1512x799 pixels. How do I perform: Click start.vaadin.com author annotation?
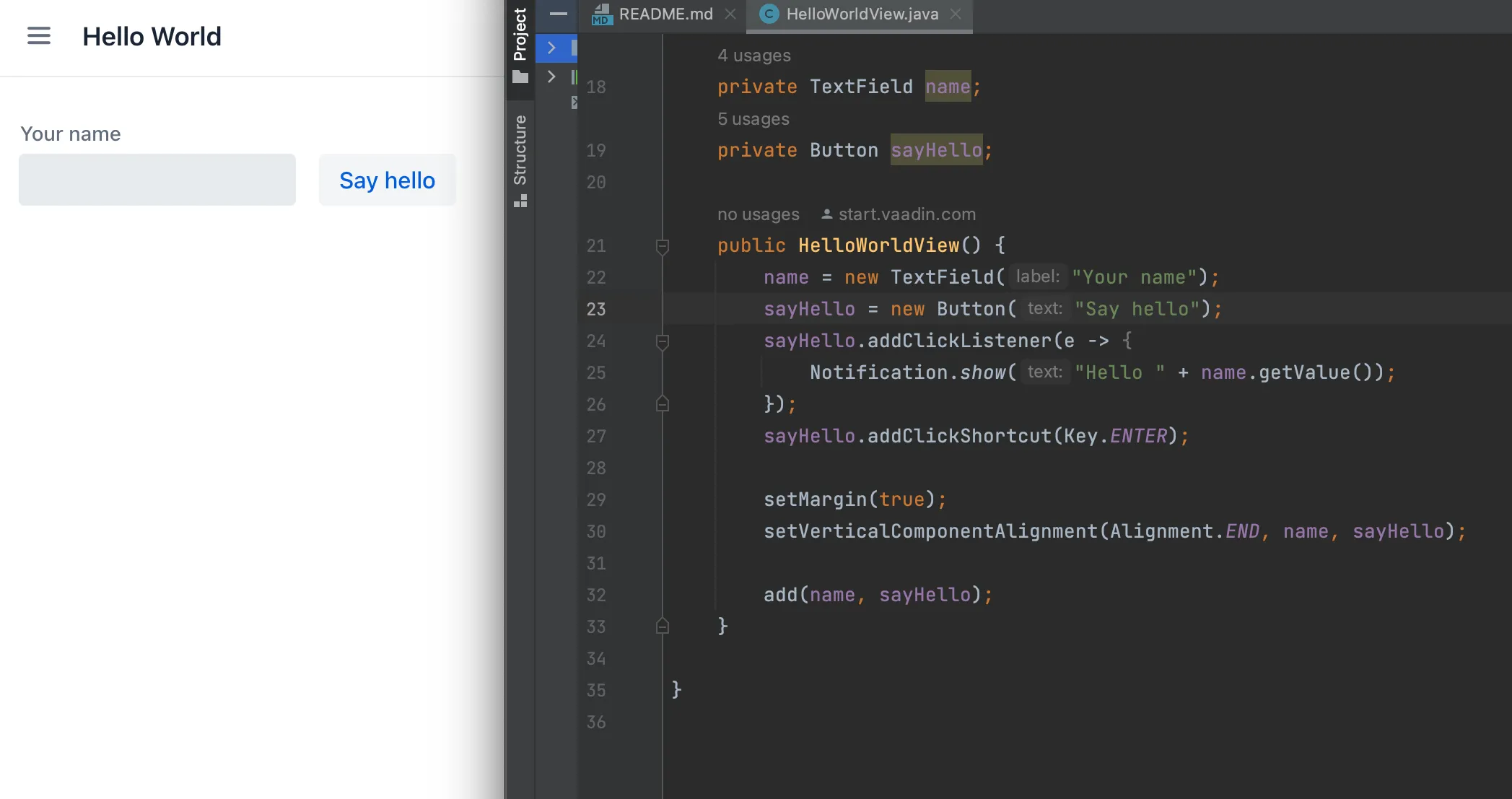[x=906, y=214]
